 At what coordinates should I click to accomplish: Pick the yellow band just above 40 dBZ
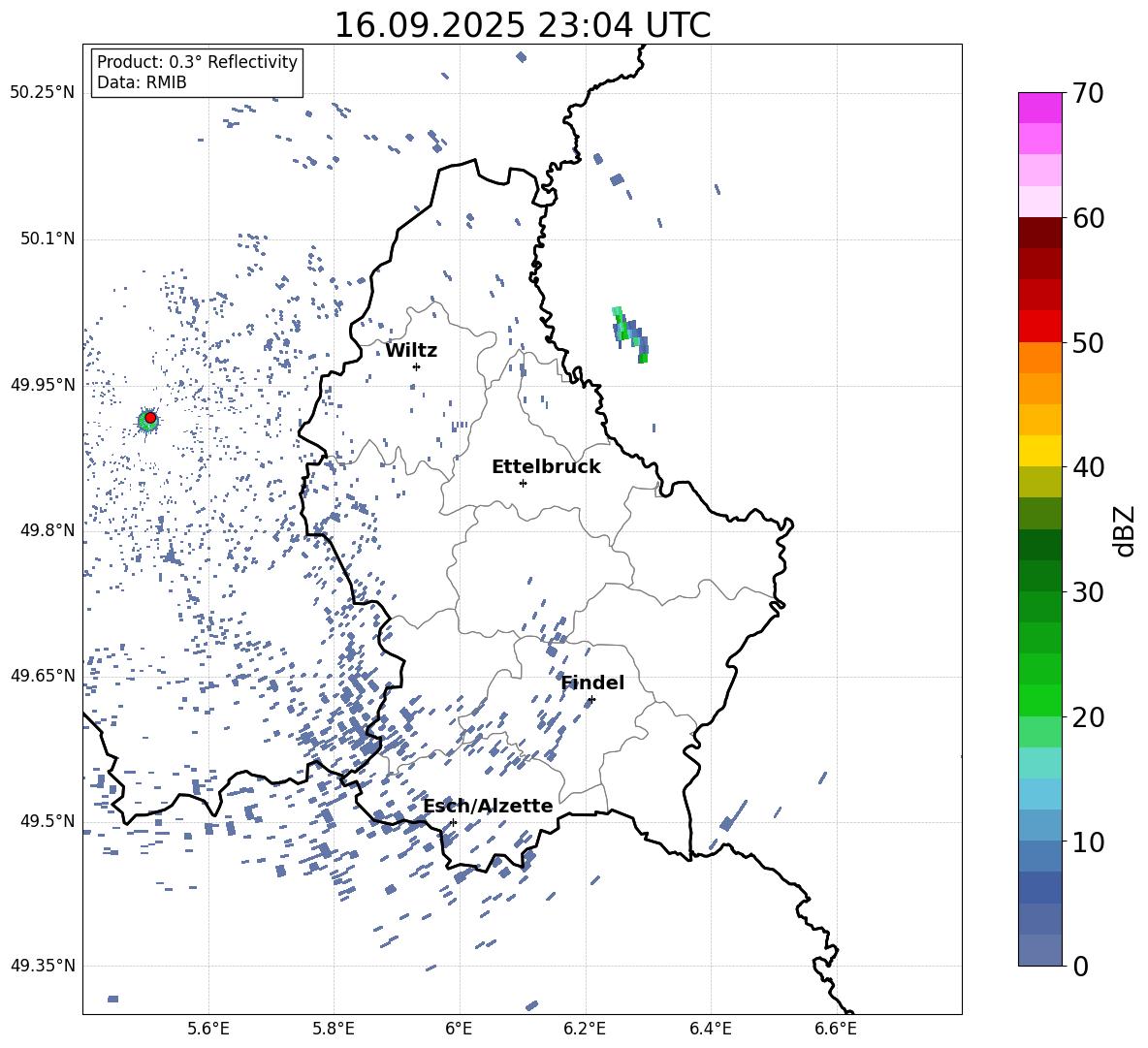click(x=1040, y=451)
